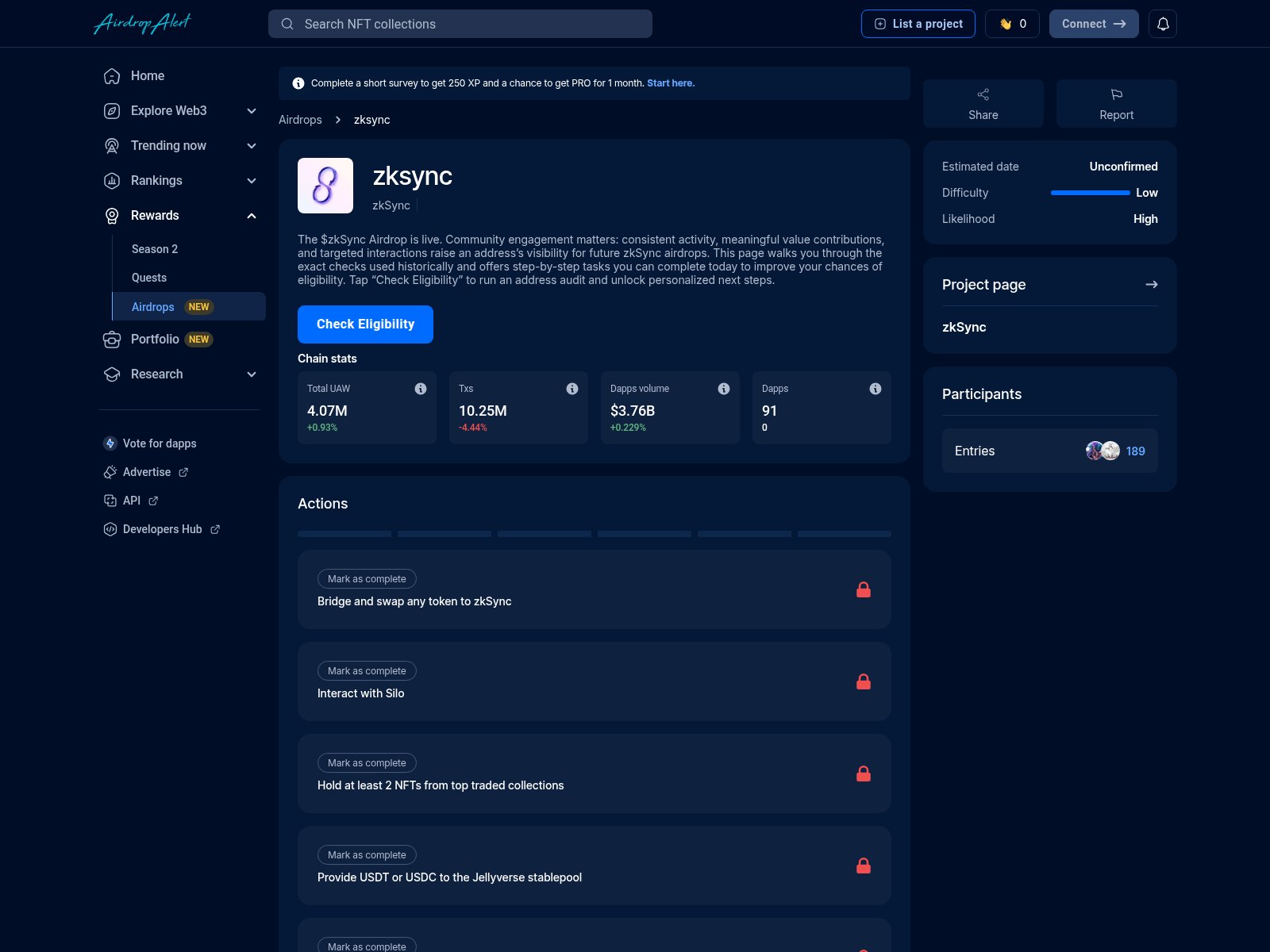Image resolution: width=1270 pixels, height=952 pixels.
Task: Open the Vote for dapps lightning icon
Action: (109, 443)
